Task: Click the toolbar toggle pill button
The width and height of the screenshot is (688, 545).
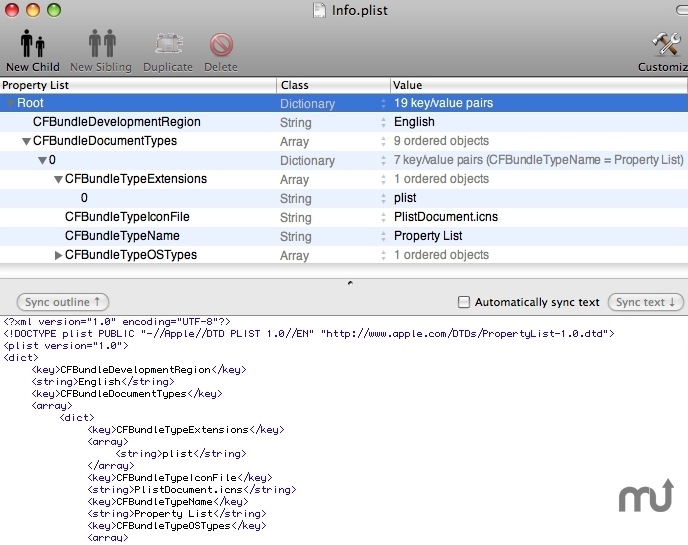Action: (682, 10)
